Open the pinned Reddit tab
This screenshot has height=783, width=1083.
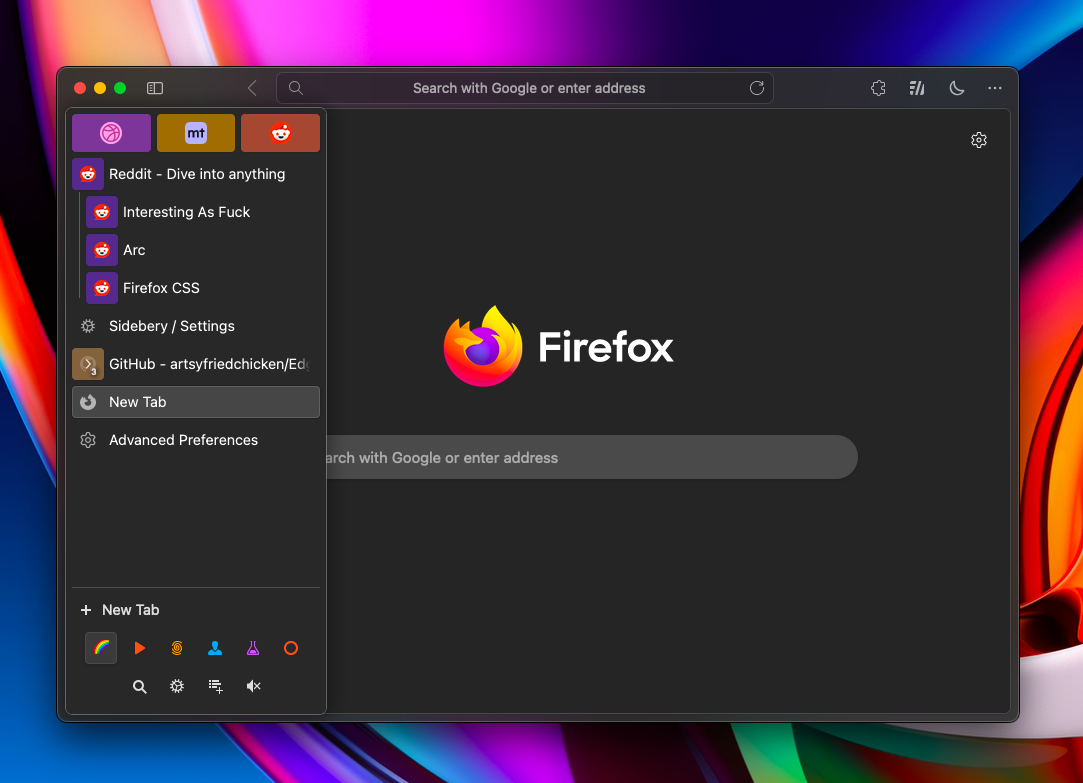[x=280, y=133]
